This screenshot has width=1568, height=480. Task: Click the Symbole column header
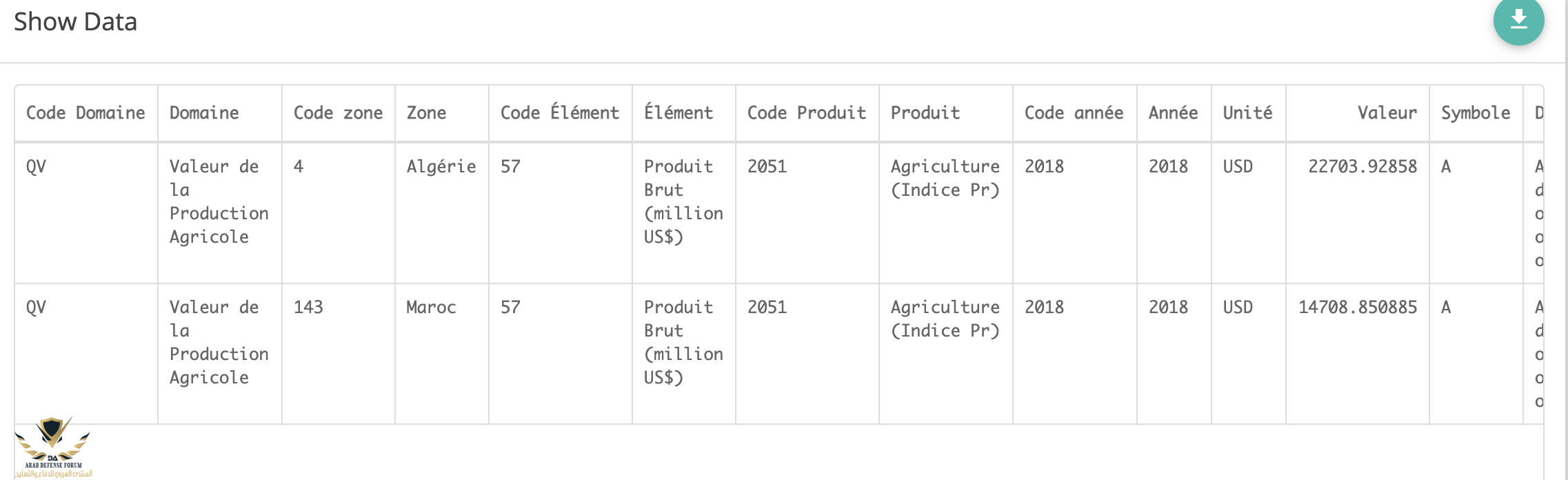(1475, 113)
